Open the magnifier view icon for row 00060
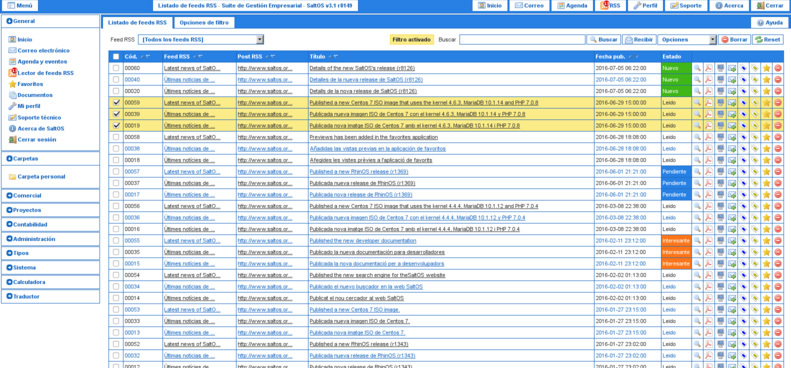791x368 pixels. click(697, 68)
